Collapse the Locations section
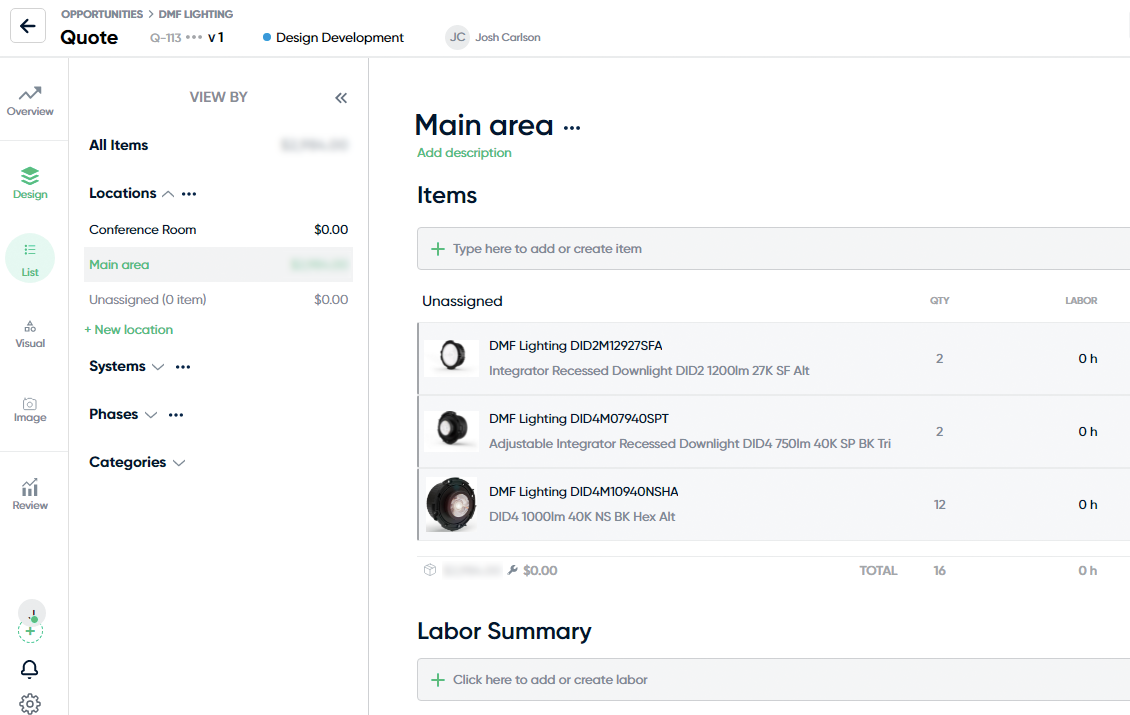The height and width of the screenshot is (715, 1130). coord(168,194)
